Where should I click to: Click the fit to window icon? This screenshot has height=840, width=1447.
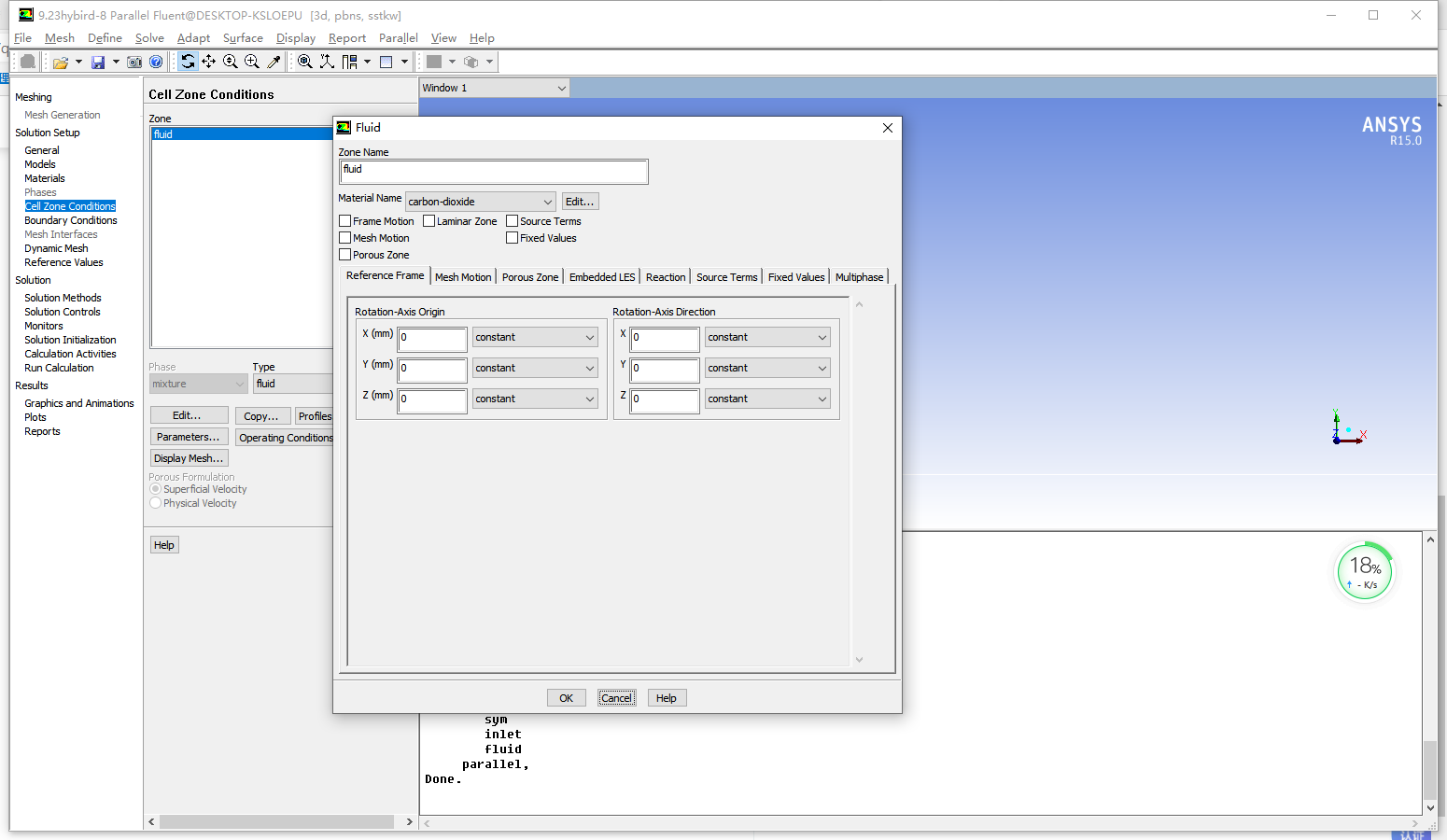pos(305,62)
